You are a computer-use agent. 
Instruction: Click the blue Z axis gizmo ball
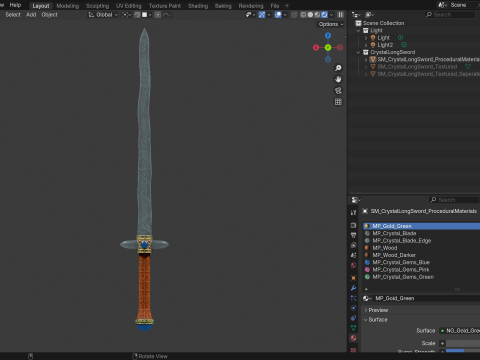click(x=328, y=36)
